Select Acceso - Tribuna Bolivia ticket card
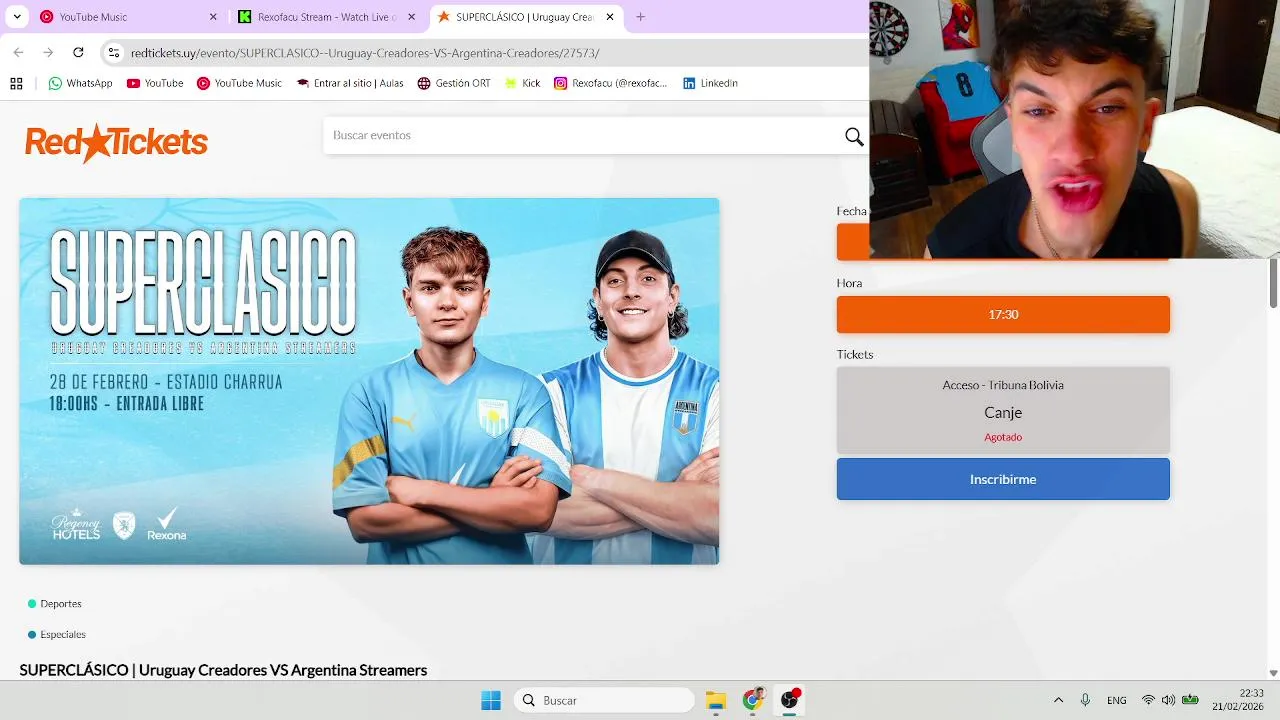Image resolution: width=1280 pixels, height=720 pixels. tap(1003, 410)
